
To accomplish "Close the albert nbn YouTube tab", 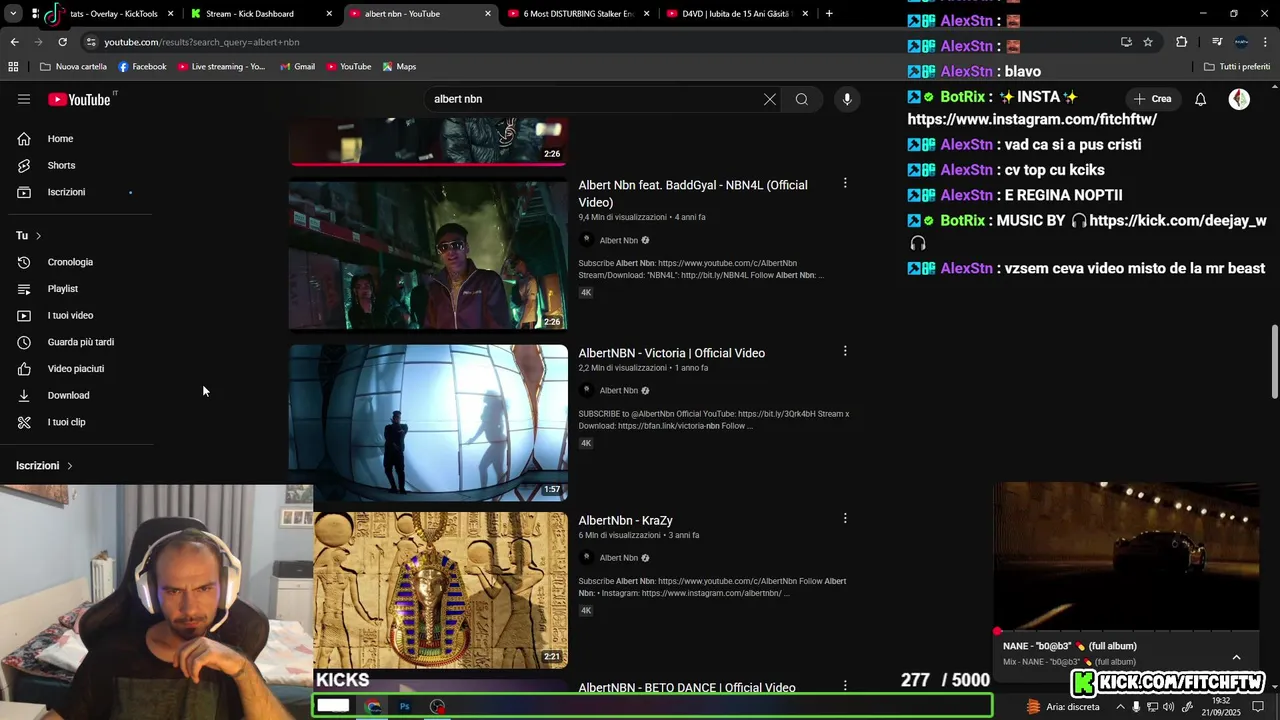I will point(488,14).
